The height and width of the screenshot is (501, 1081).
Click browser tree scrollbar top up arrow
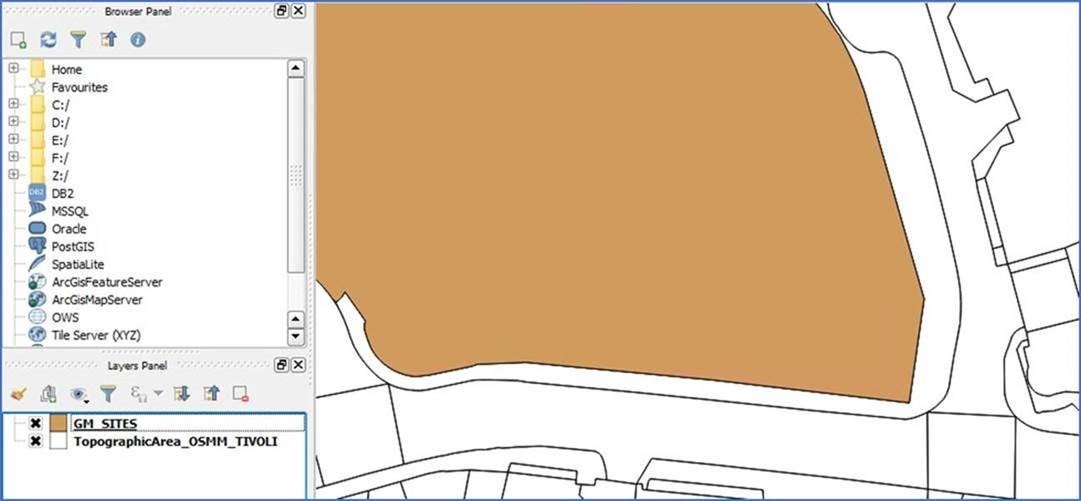tap(296, 68)
